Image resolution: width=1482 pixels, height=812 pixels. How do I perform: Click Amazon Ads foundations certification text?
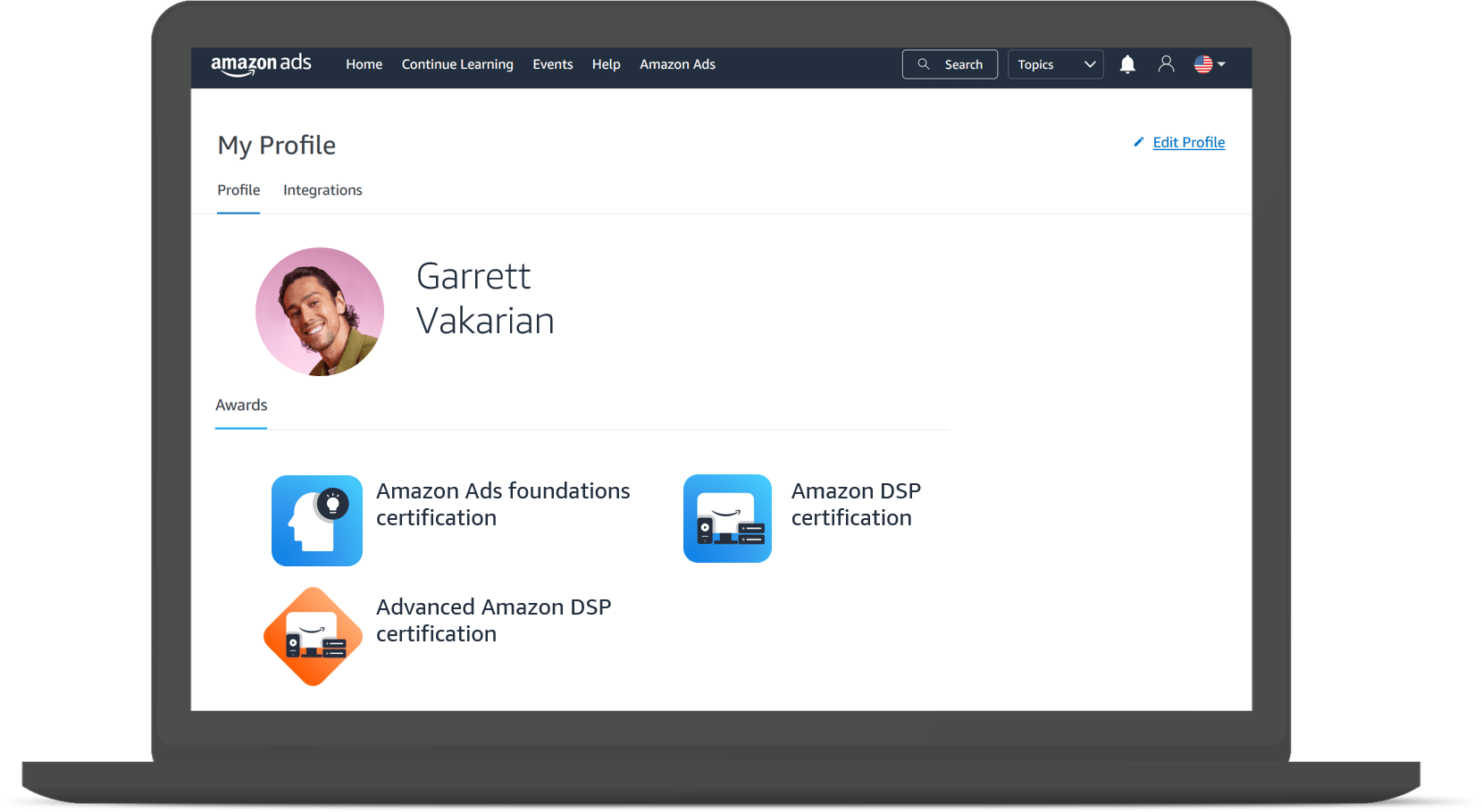click(x=503, y=505)
